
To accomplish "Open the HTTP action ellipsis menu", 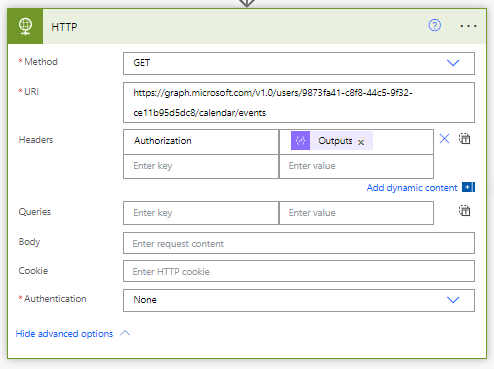I will 468,26.
